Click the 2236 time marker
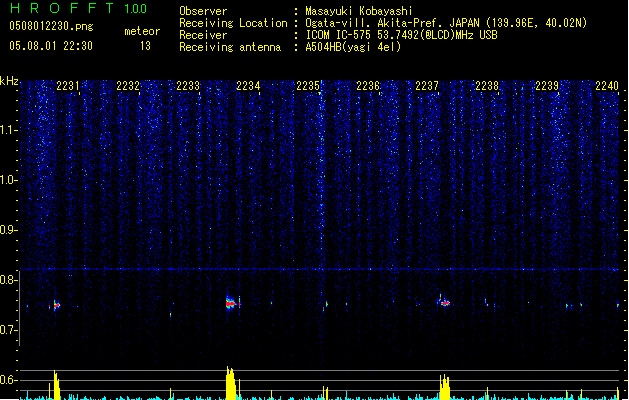Viewport: 629px width, 400px height. click(x=368, y=86)
